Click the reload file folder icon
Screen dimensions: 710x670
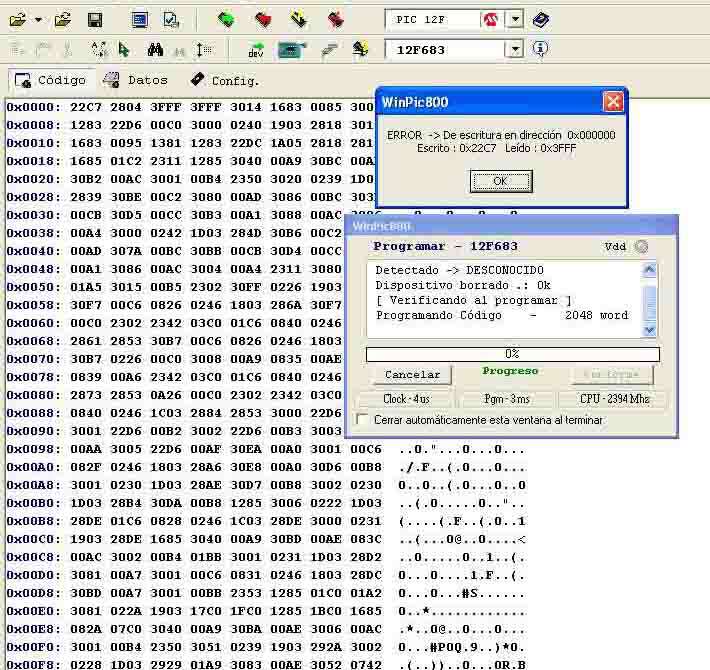62,20
